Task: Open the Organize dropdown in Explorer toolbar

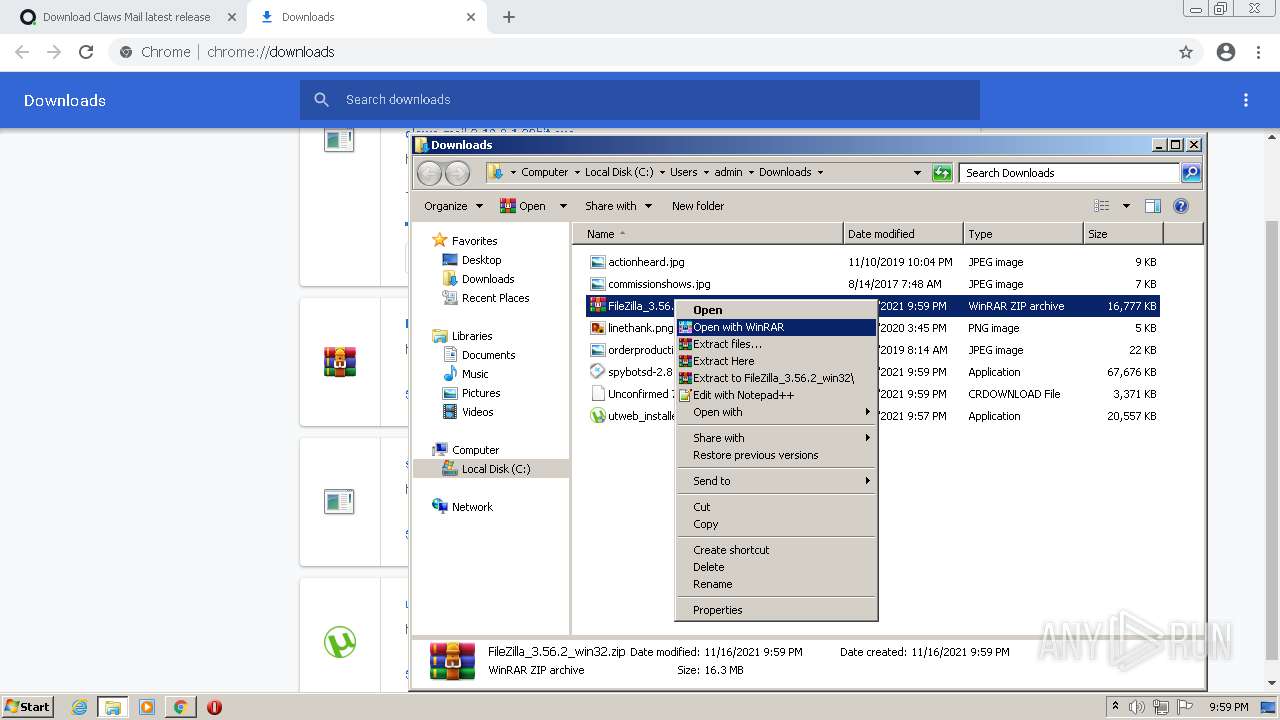Action: [453, 206]
